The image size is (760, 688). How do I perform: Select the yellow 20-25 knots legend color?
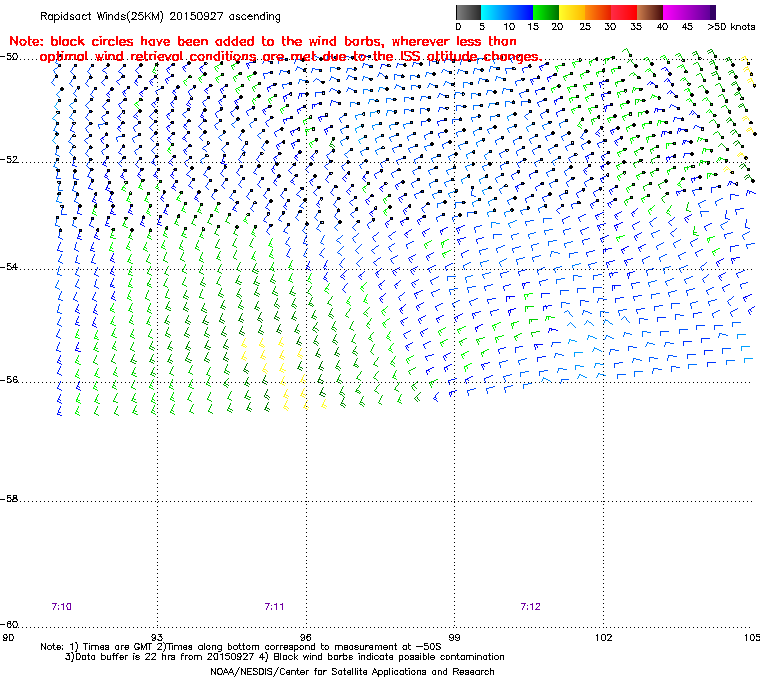pyautogui.click(x=572, y=12)
